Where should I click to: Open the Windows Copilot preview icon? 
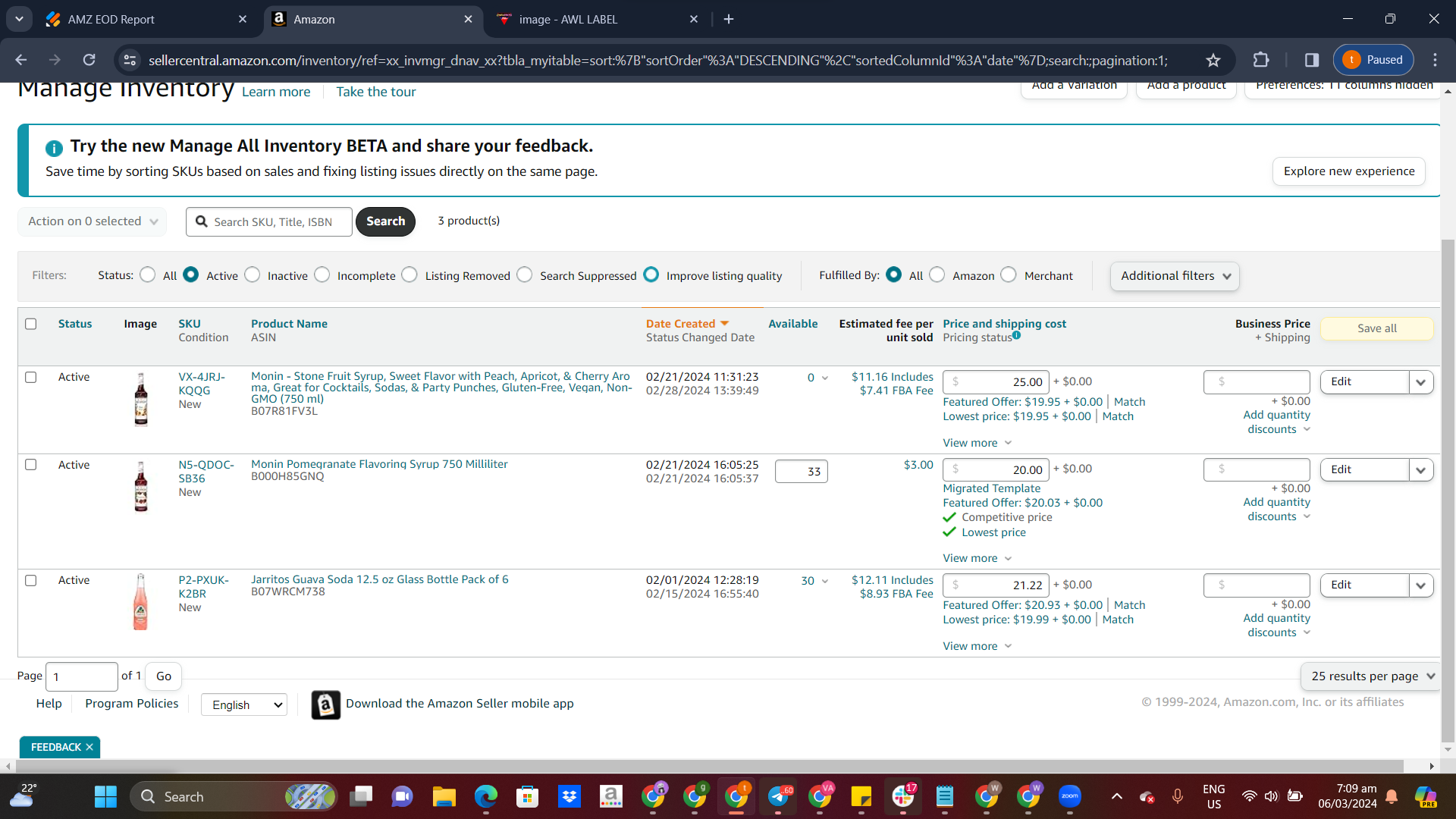point(1426,796)
